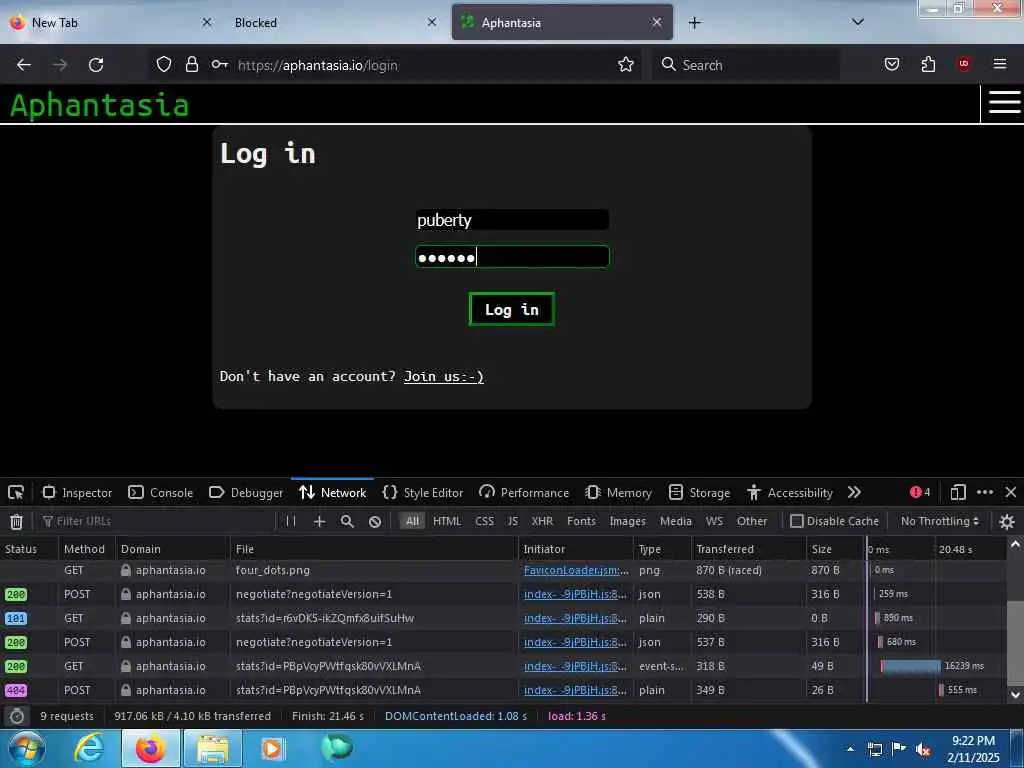The width and height of the screenshot is (1024, 768).
Task: Click the Log in button
Action: 511,309
